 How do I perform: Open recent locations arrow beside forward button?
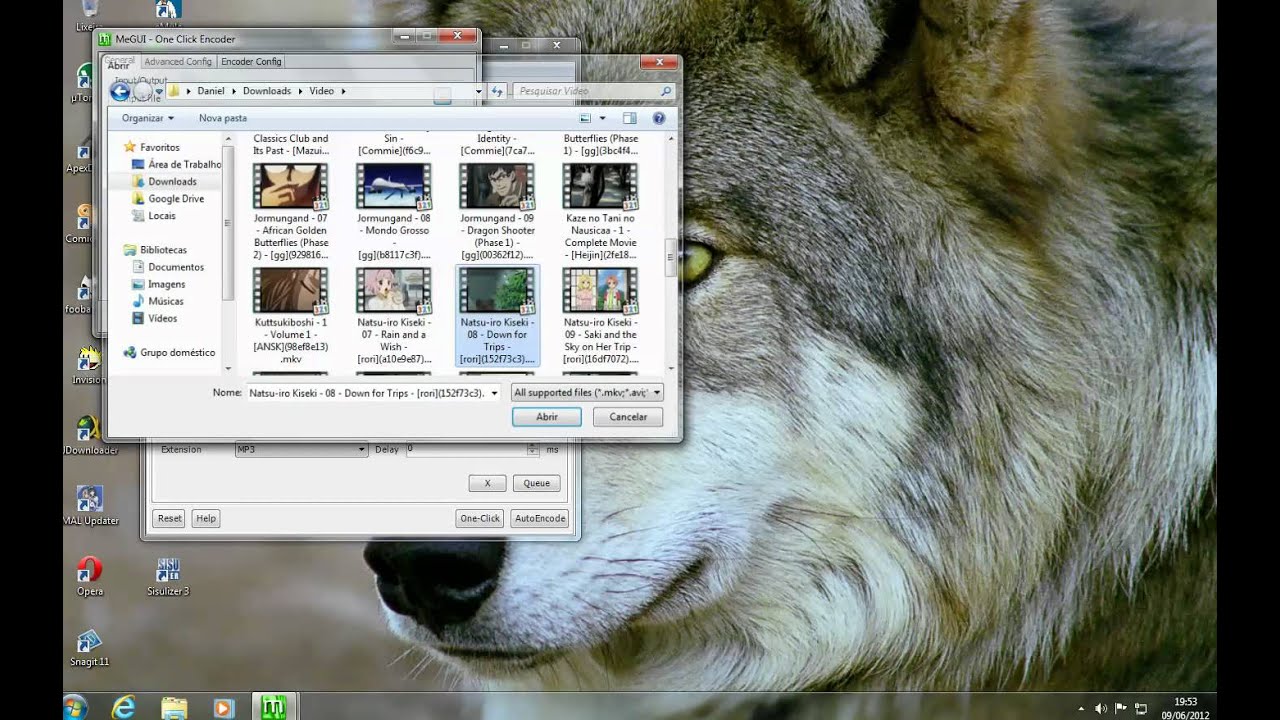click(x=159, y=92)
